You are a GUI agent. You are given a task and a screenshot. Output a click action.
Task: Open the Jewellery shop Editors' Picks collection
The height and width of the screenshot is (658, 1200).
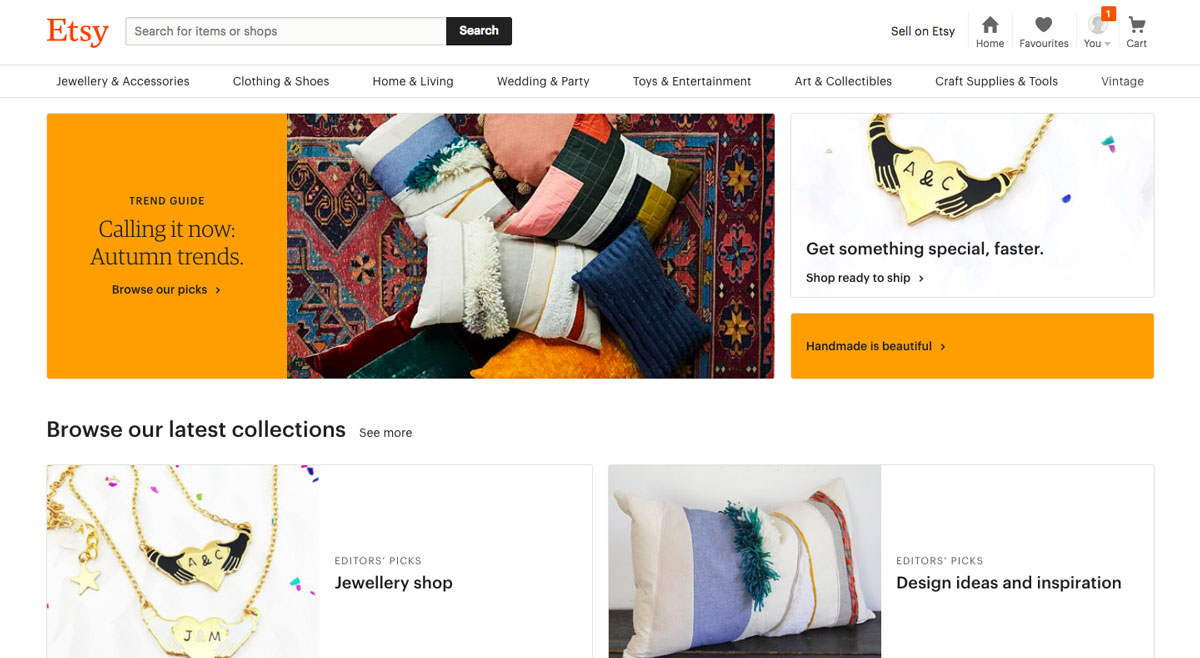coord(393,582)
